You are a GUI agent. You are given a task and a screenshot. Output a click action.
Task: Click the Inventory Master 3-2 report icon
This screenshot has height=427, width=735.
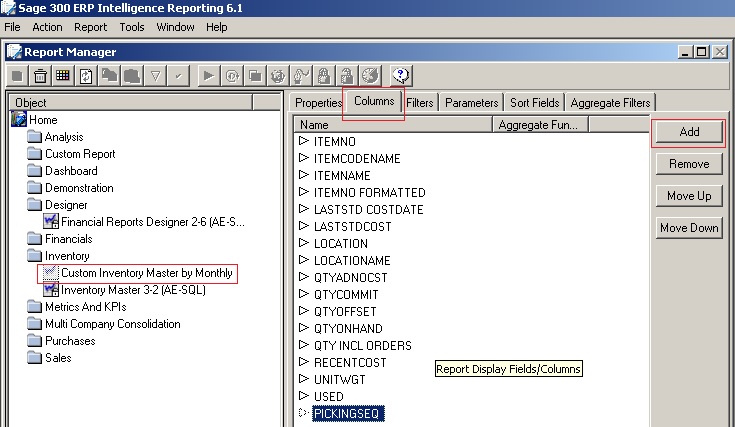click(x=51, y=290)
